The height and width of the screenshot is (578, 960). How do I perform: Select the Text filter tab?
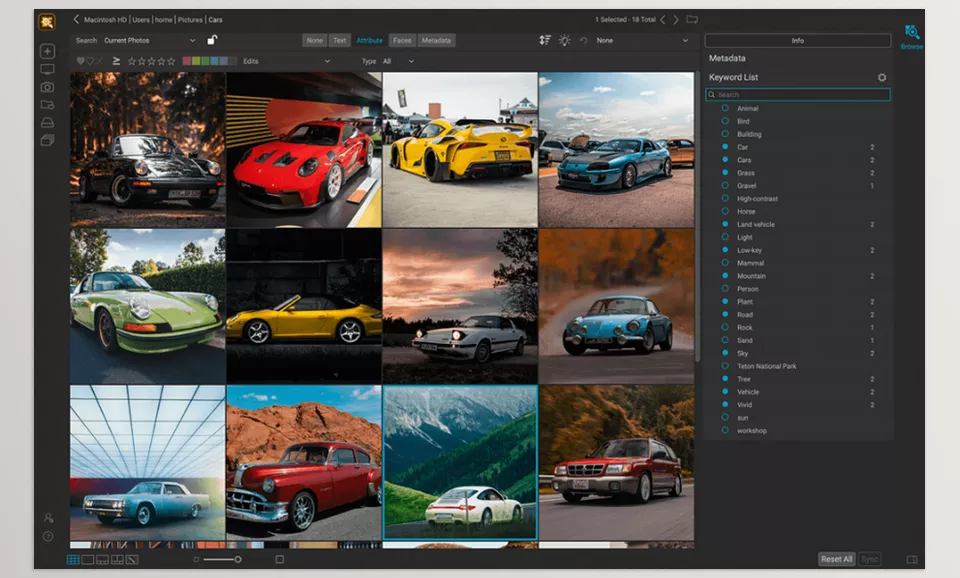click(x=339, y=40)
